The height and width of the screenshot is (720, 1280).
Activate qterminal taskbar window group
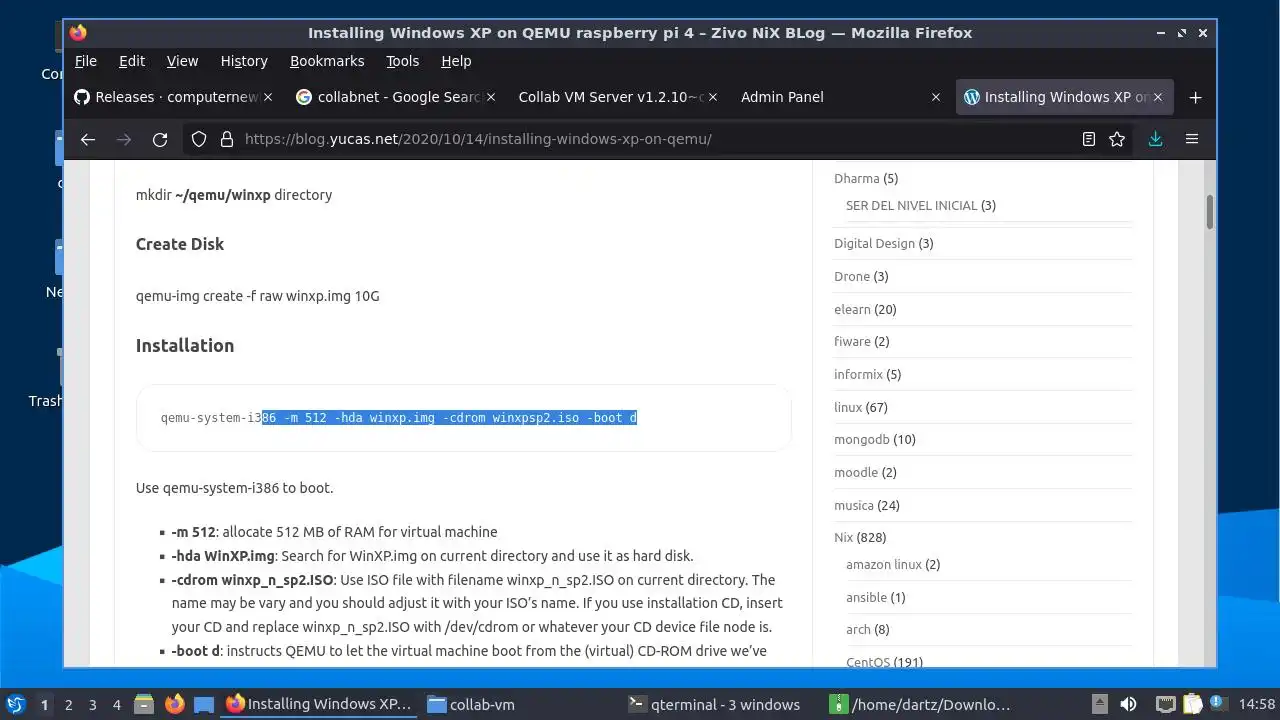pyautogui.click(x=721, y=704)
